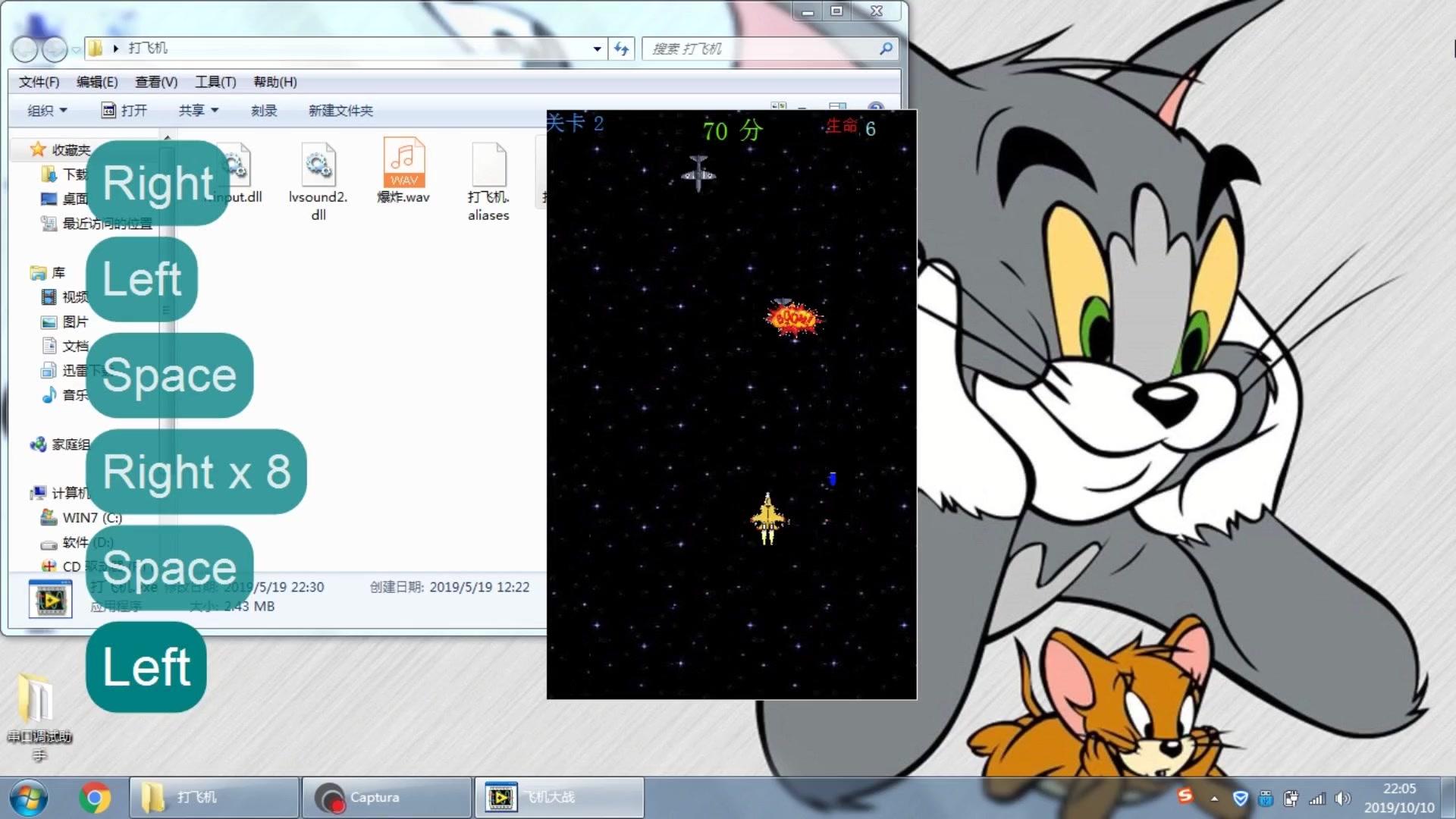Click the Explorer refresh button
The width and height of the screenshot is (1456, 819).
[622, 49]
